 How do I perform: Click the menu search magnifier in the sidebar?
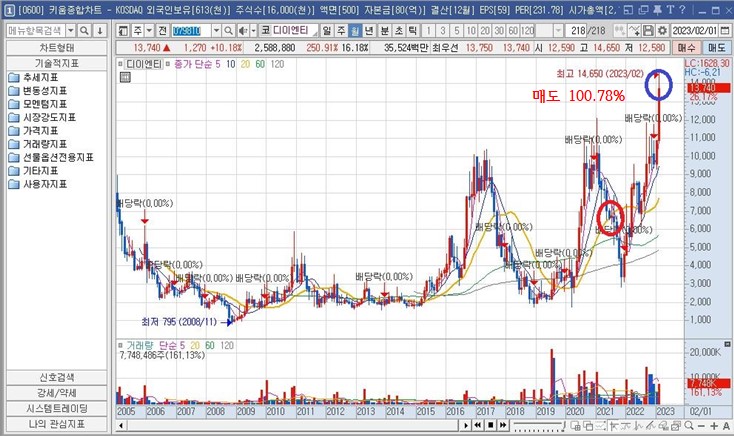tap(84, 31)
